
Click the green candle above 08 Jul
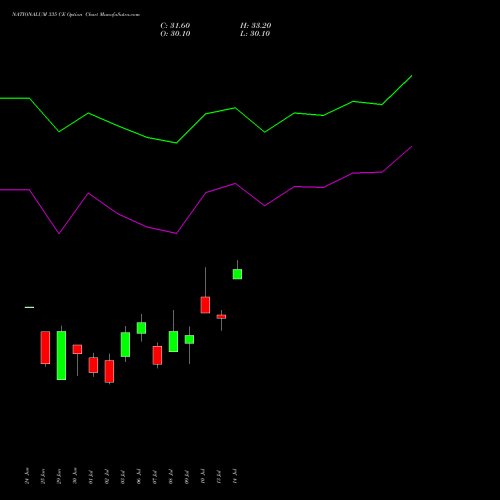click(x=173, y=341)
